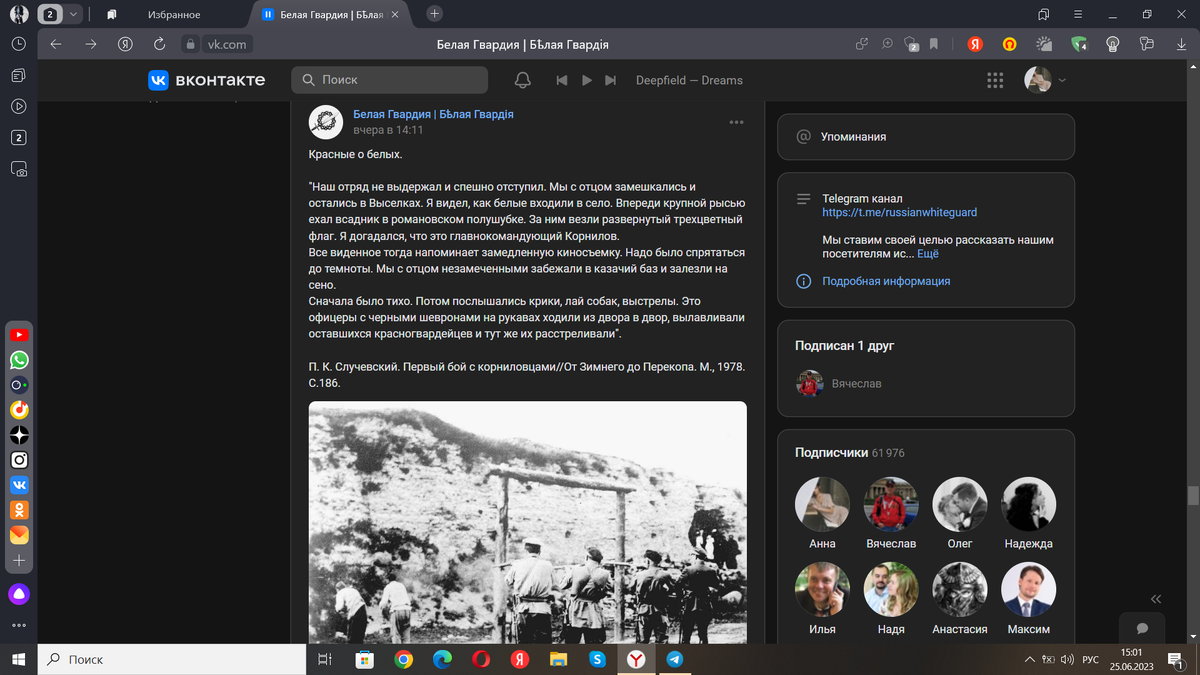This screenshot has height=675, width=1200.
Task: Bookmark this page in address bar
Action: 933,44
